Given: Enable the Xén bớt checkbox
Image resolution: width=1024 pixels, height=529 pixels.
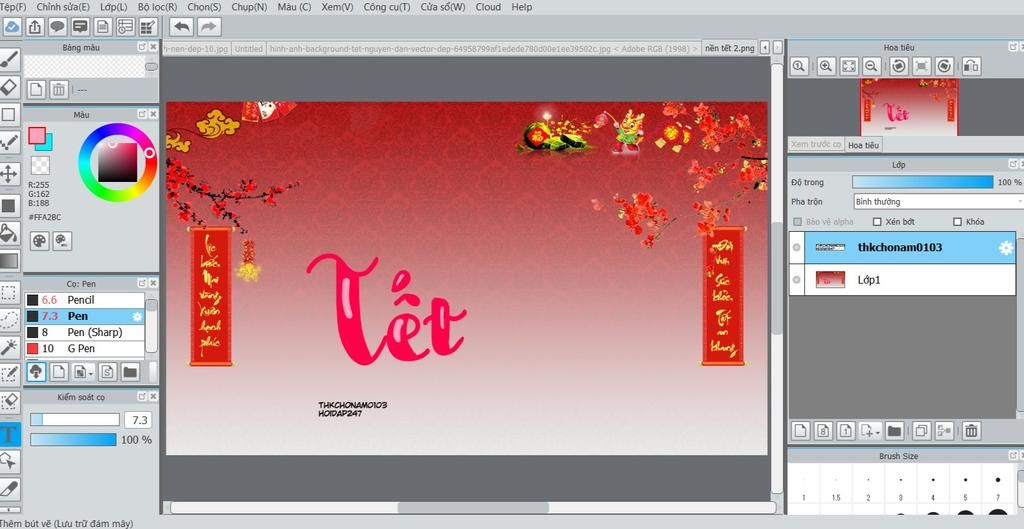Looking at the screenshot, I should (x=877, y=222).
